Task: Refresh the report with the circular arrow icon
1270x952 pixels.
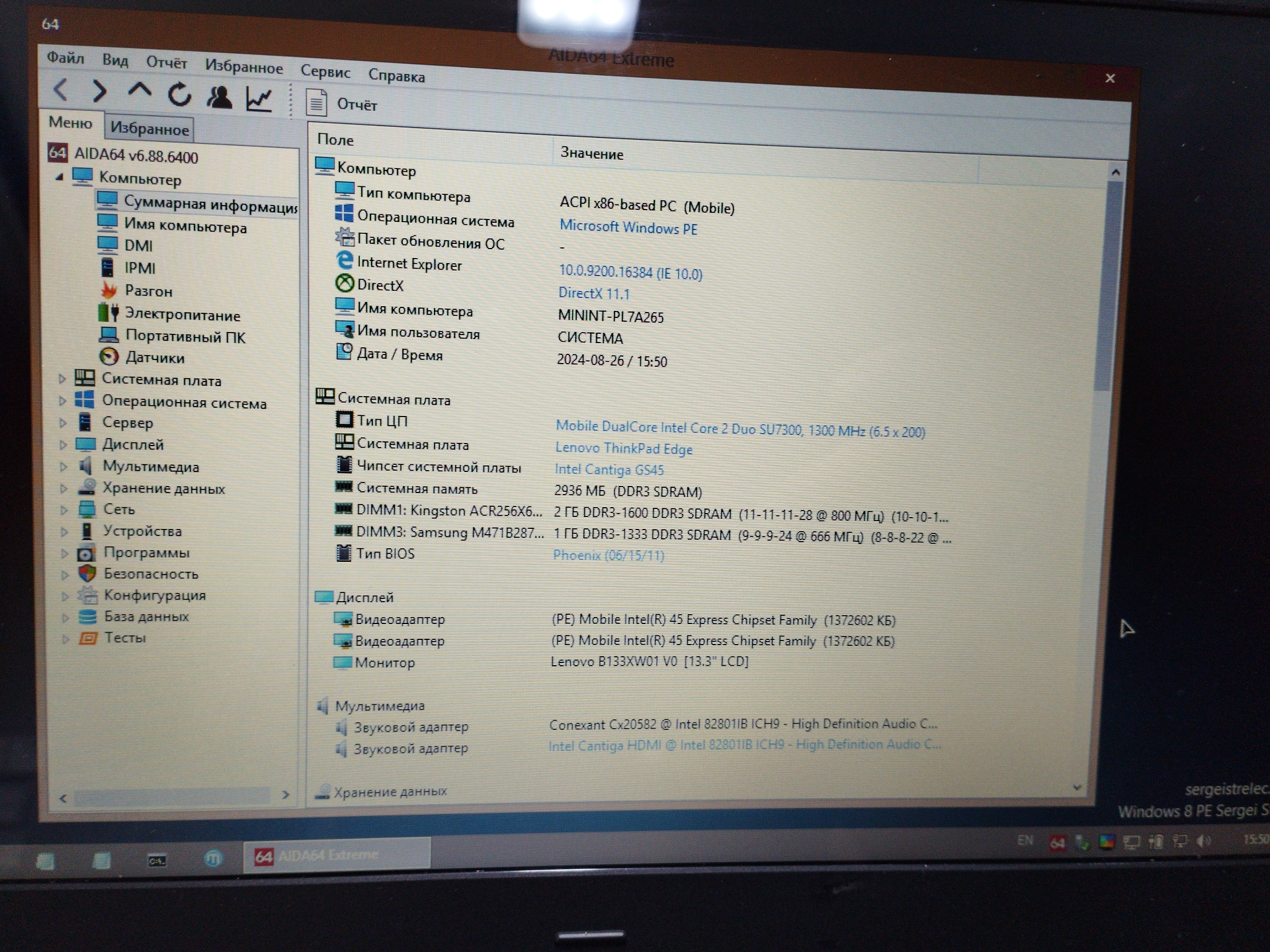Action: [179, 95]
